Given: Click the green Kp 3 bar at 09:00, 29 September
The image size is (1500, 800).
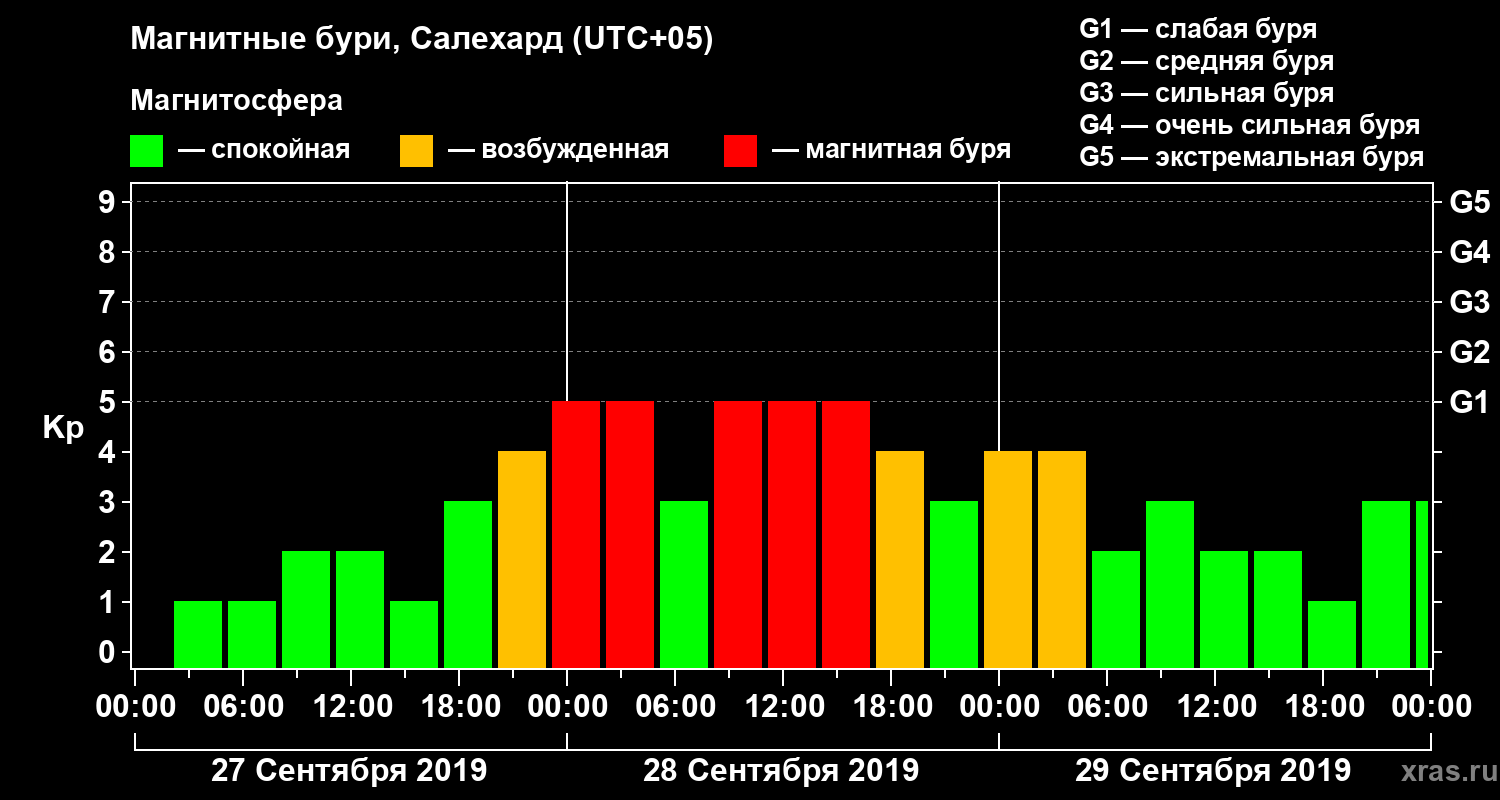Looking at the screenshot, I should [x=1170, y=584].
